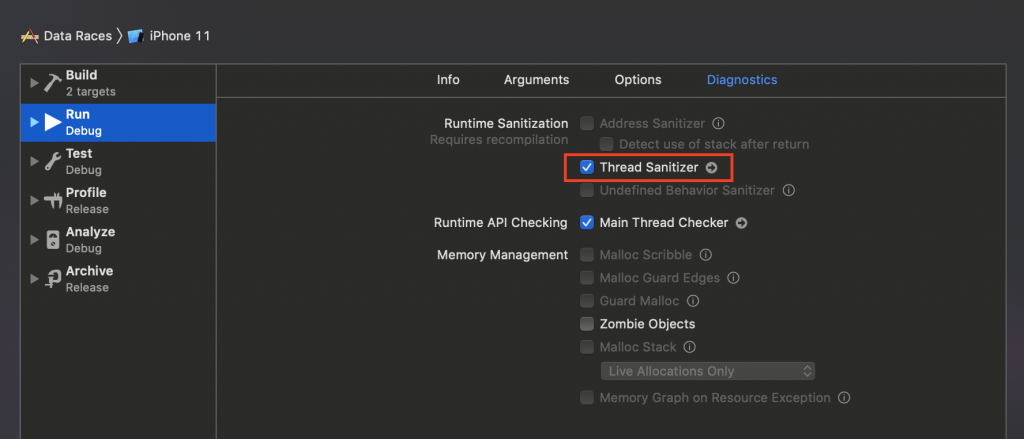Screen dimensions: 1024x439
Task: Disable the Thread Sanitizer checkbox
Action: 587,168
